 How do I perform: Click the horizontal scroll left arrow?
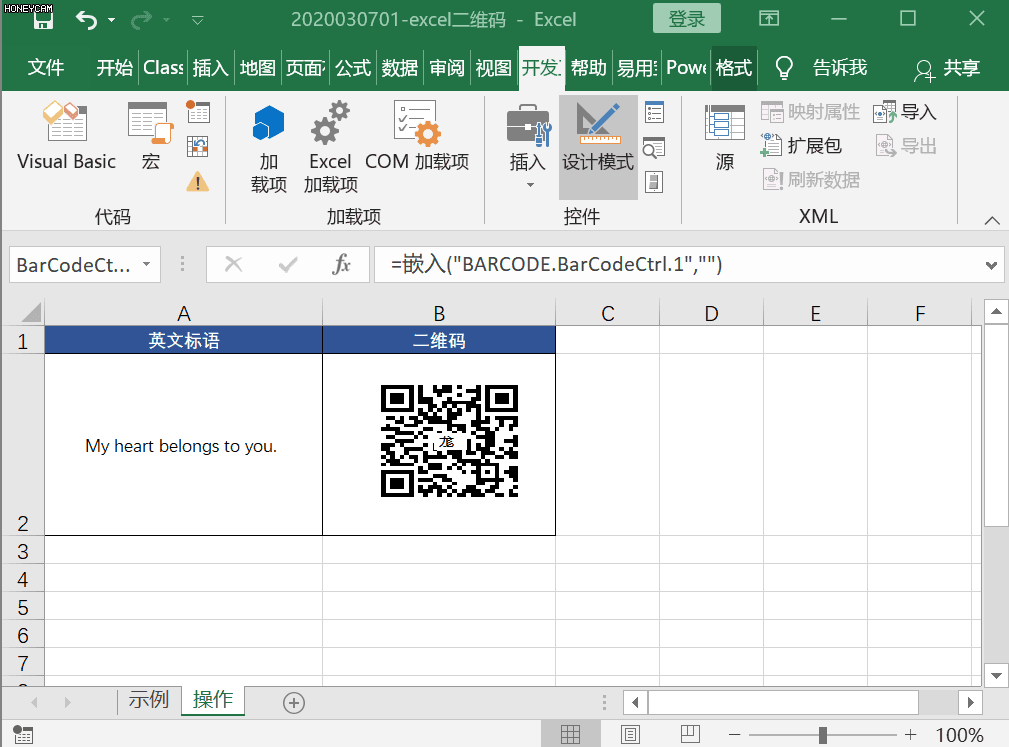click(x=635, y=702)
